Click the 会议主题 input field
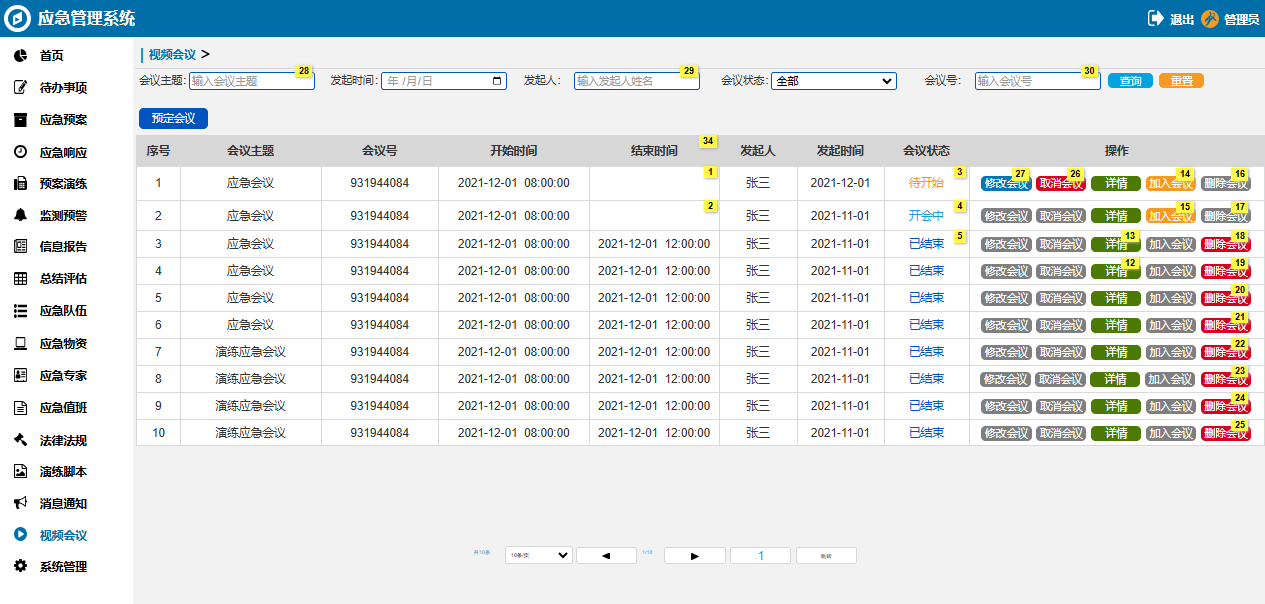This screenshot has width=1265, height=604. pos(252,81)
